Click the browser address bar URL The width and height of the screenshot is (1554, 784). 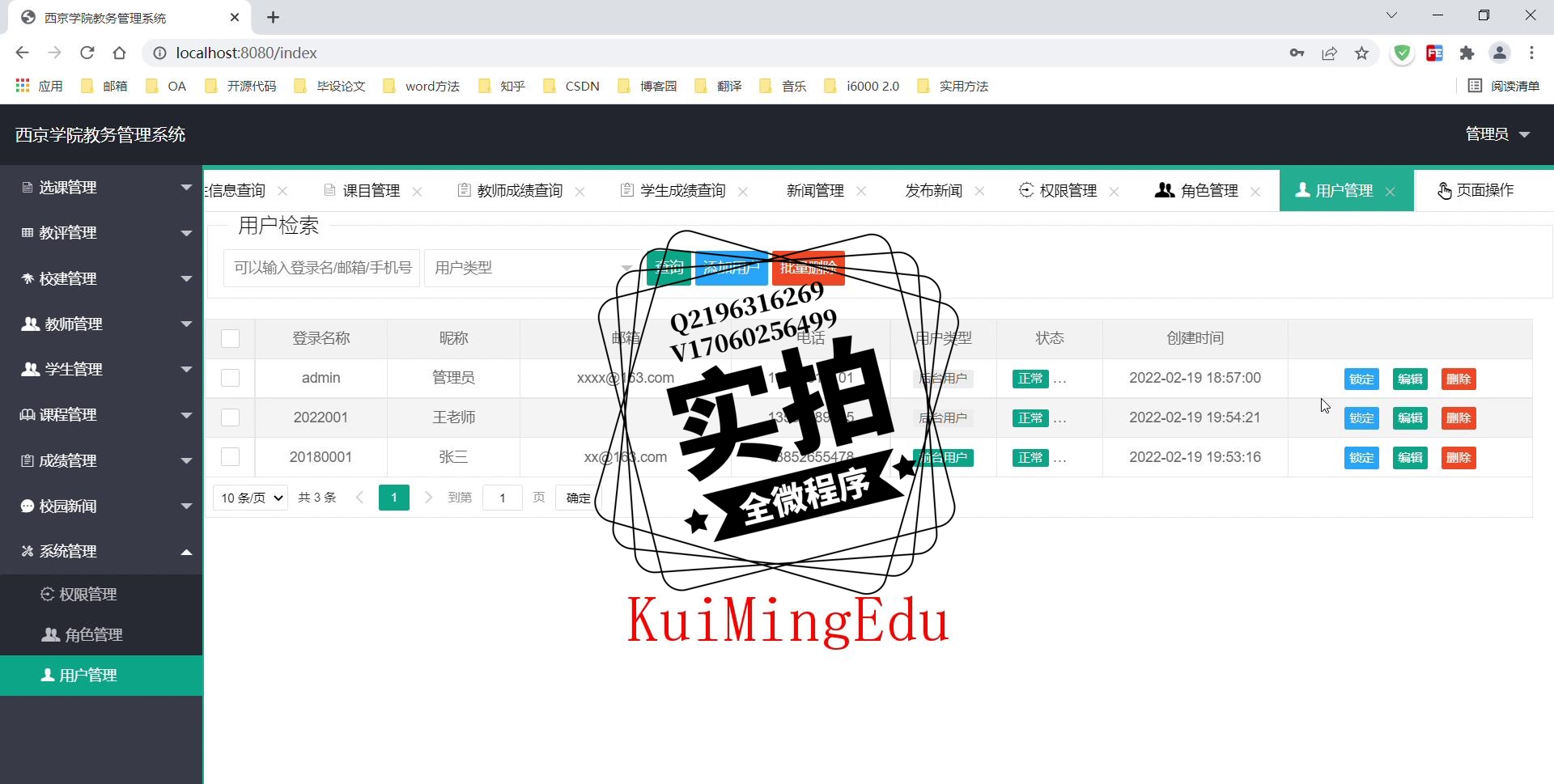coord(247,53)
